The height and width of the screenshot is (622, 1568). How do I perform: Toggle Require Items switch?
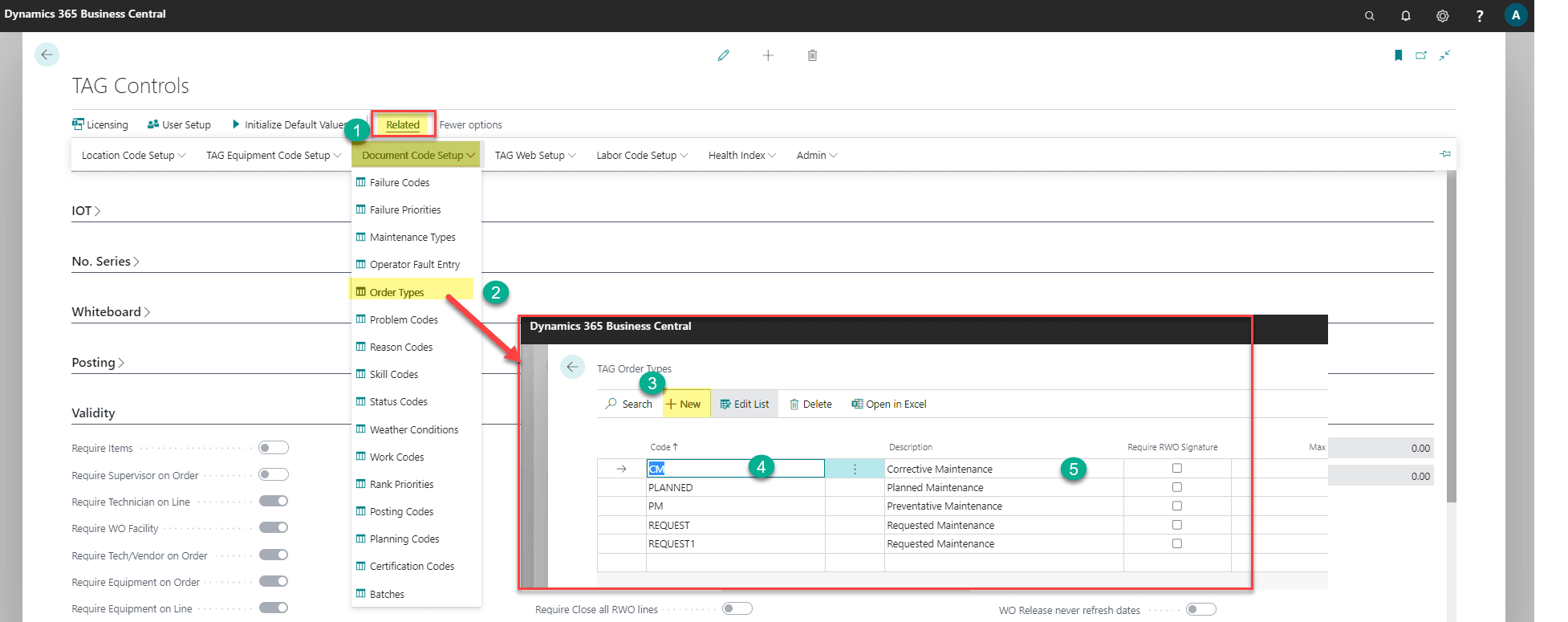click(274, 448)
